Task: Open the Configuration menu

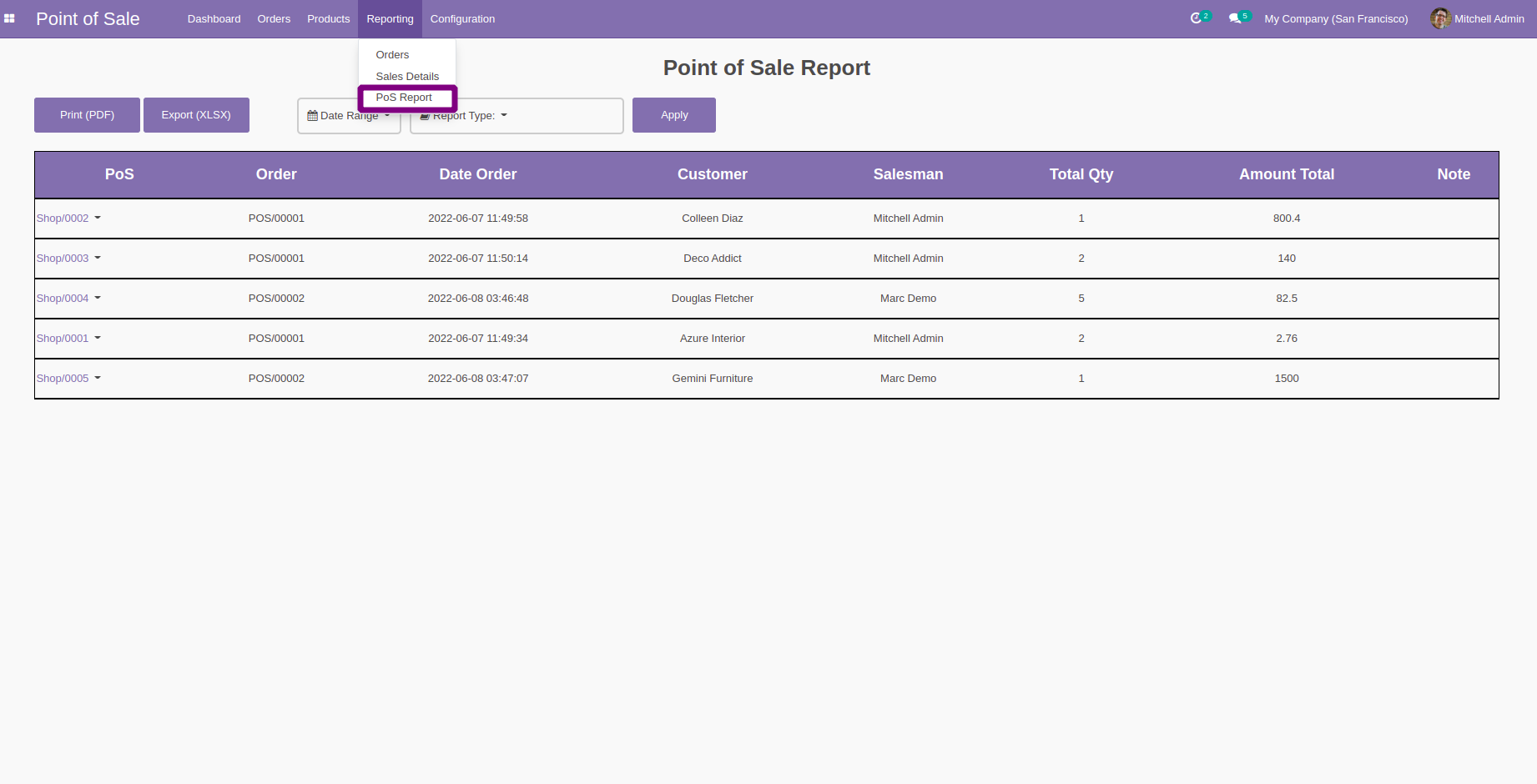Action: coord(462,18)
